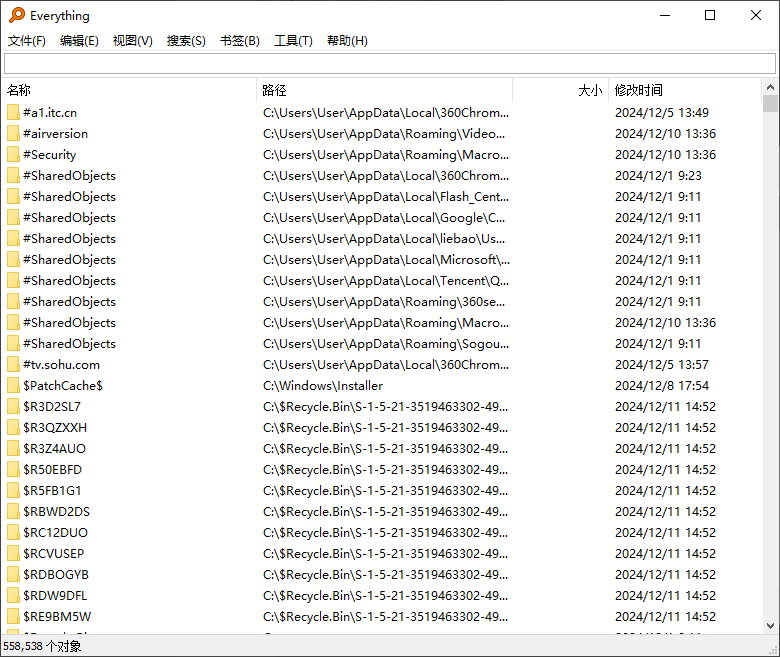The image size is (780, 657).
Task: Click the path containing Flash_Cent
Action: click(x=386, y=197)
